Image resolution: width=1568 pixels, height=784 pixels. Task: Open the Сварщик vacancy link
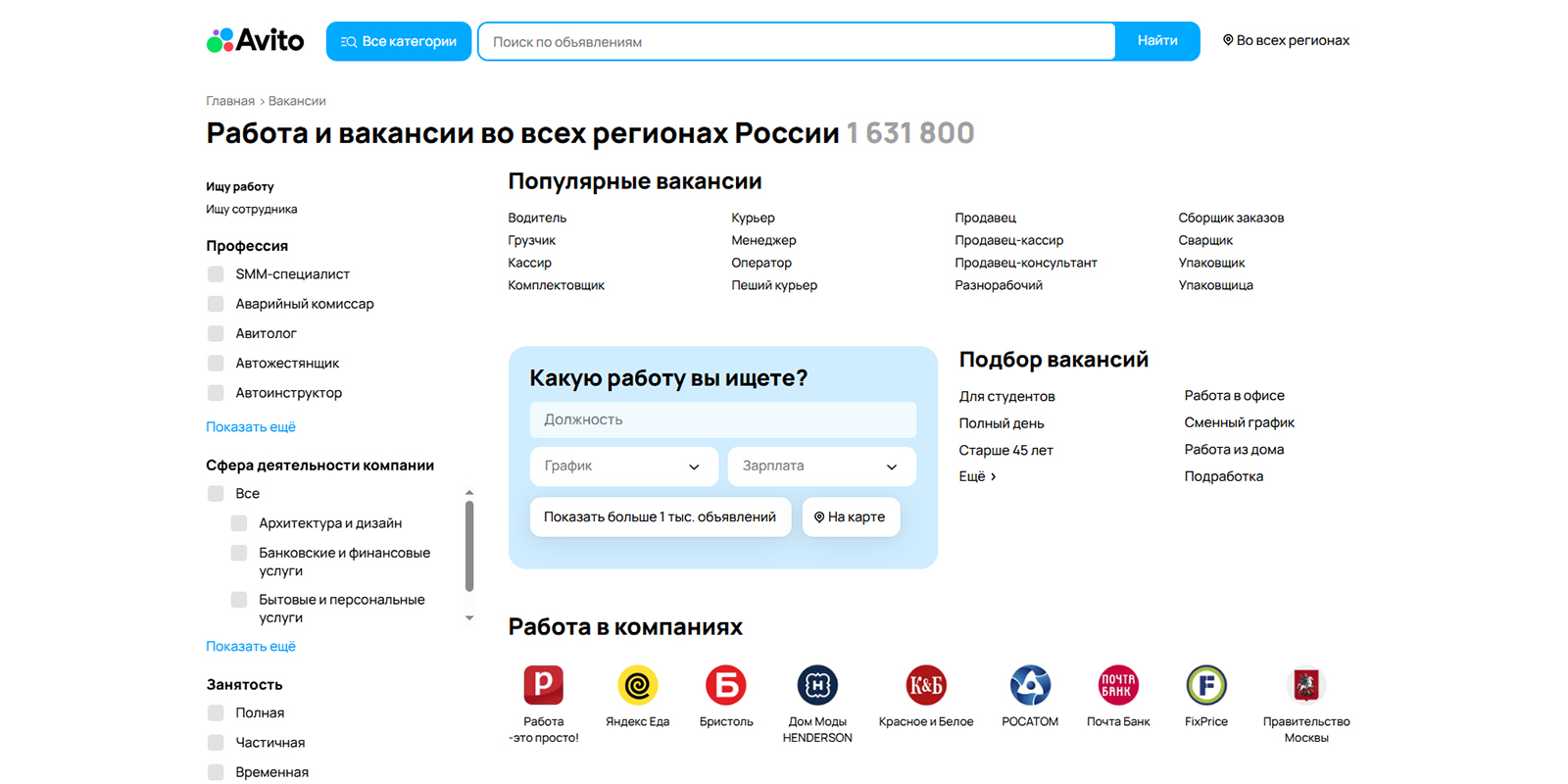(1205, 240)
